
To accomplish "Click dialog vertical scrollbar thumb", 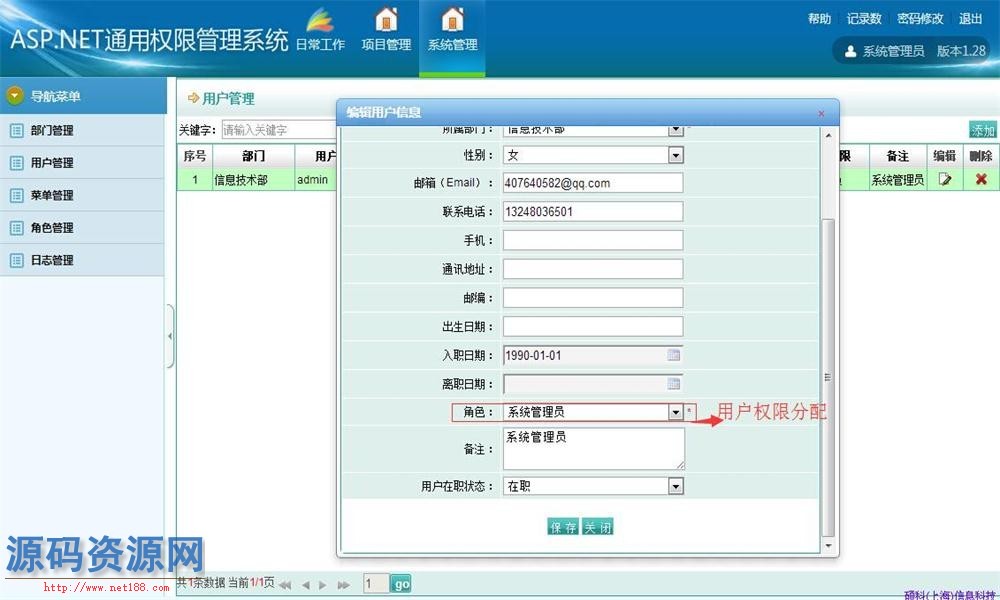I will pos(828,377).
